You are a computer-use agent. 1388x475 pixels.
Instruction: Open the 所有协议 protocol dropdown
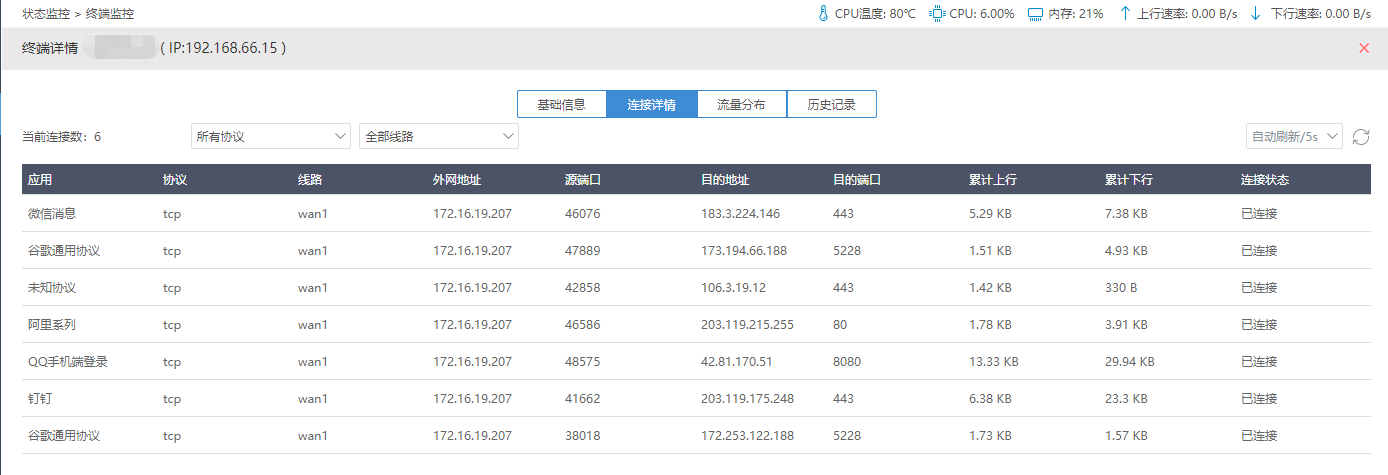click(x=270, y=136)
